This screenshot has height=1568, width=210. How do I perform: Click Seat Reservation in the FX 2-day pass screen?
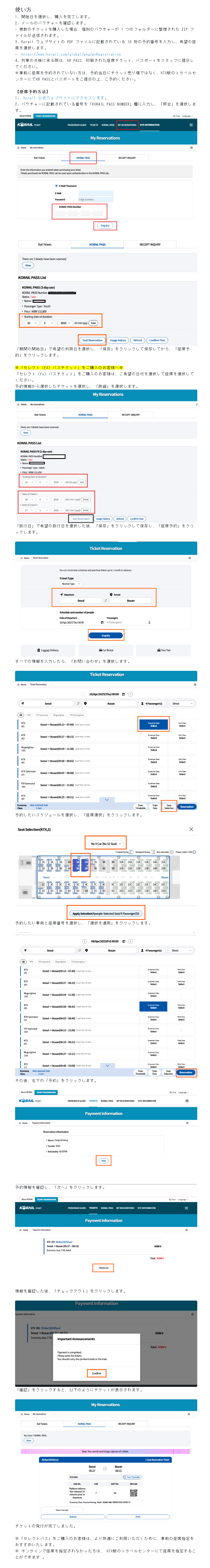click(x=81, y=519)
